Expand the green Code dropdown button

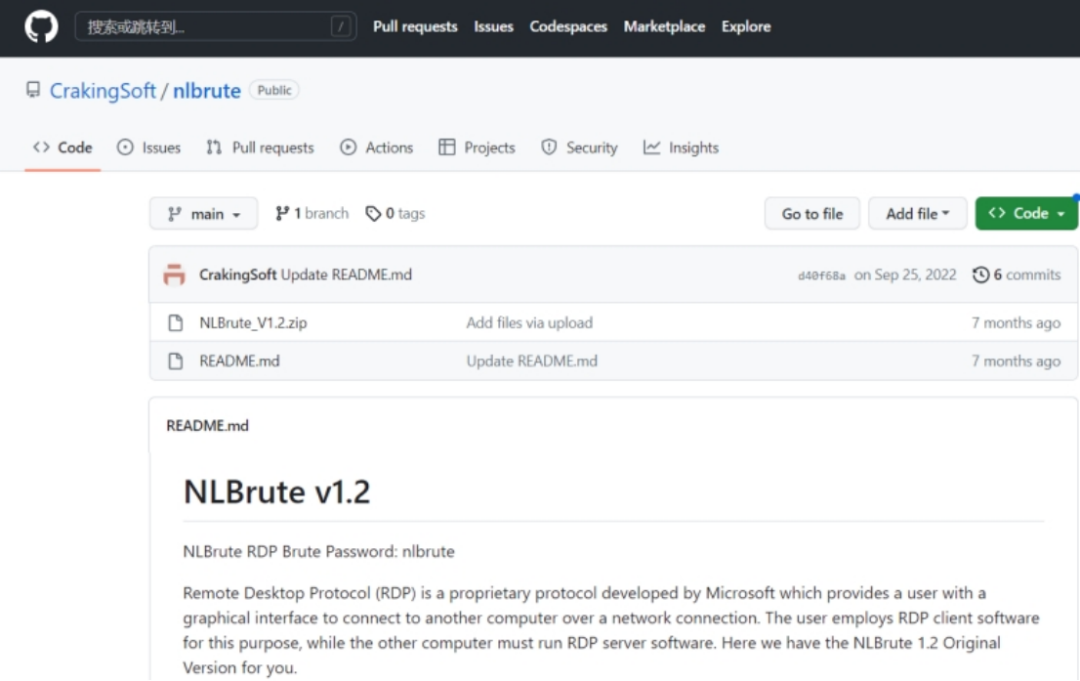(1026, 213)
